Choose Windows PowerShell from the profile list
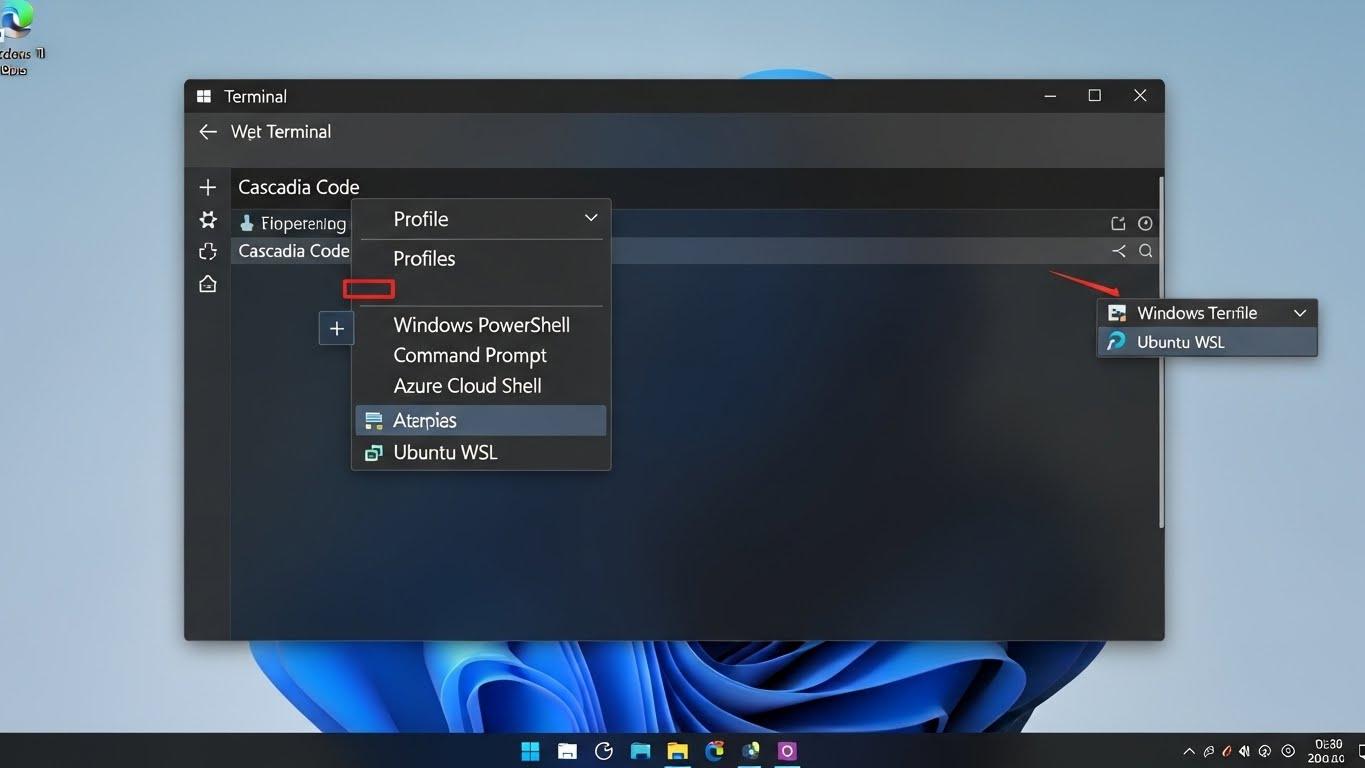The height and width of the screenshot is (768, 1365). (x=481, y=325)
